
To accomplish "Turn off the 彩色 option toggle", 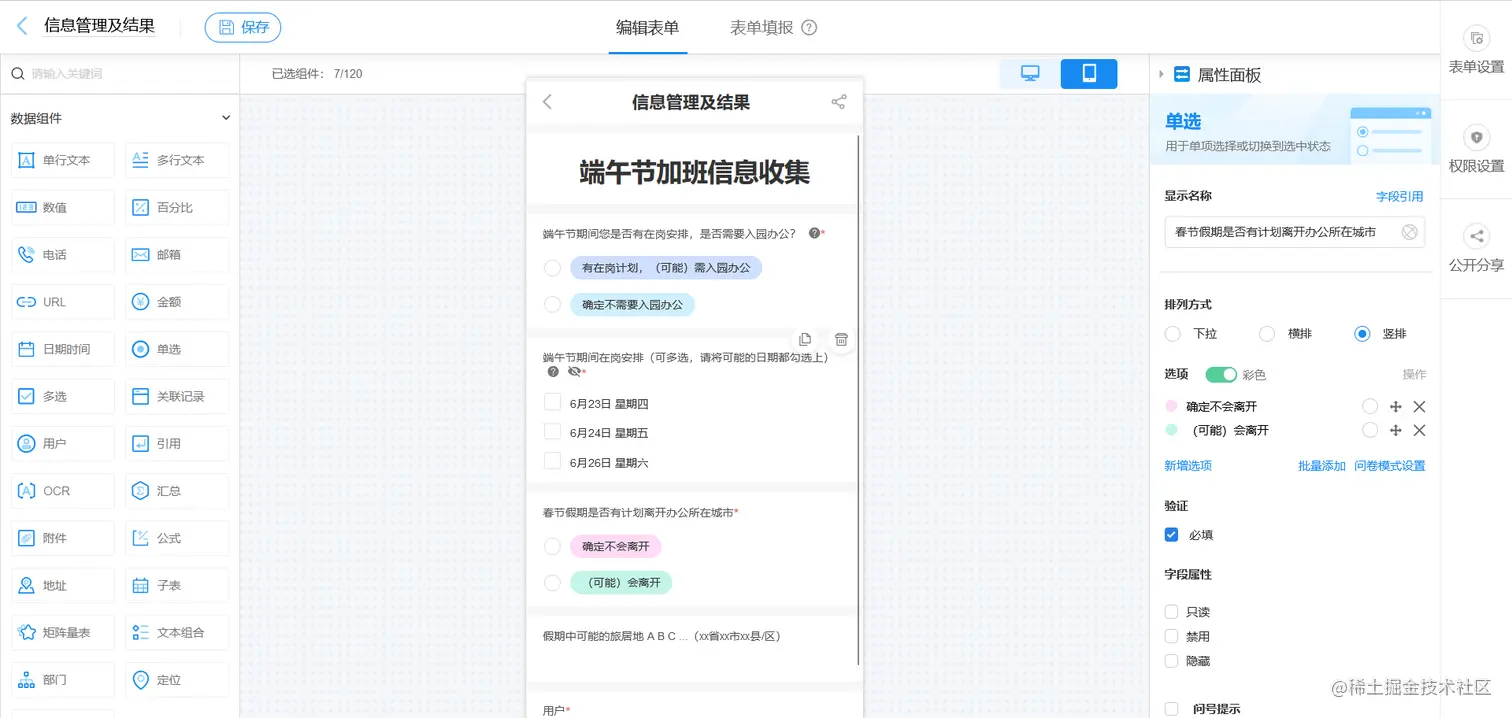I will pyautogui.click(x=1220, y=373).
